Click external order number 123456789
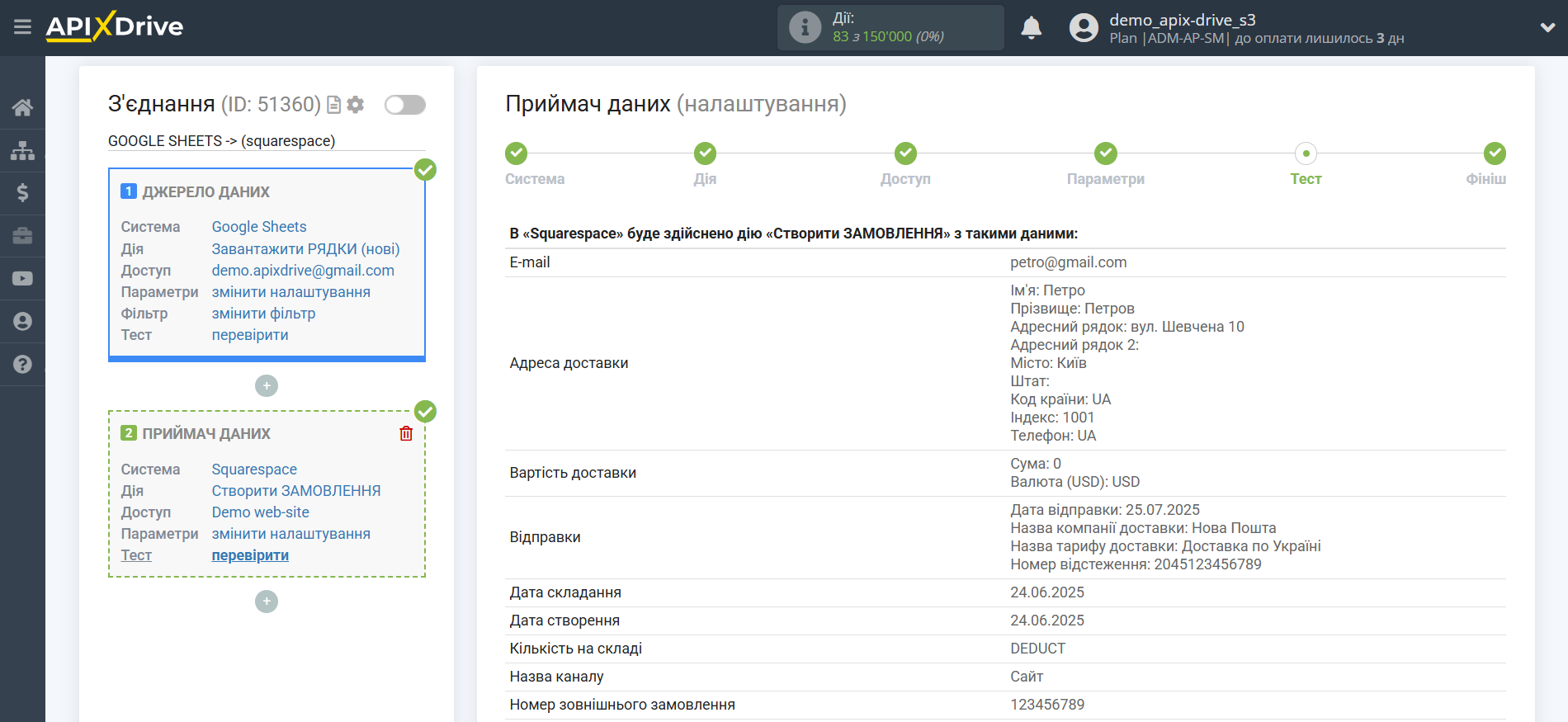 point(1047,705)
